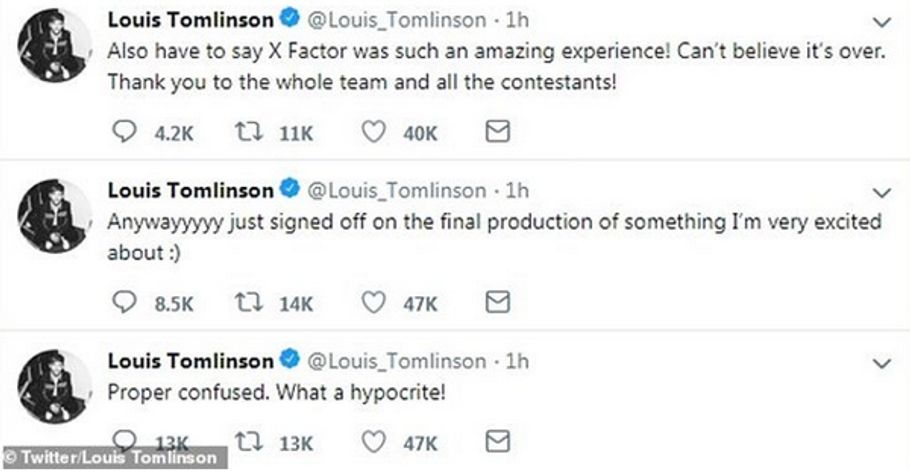The height and width of the screenshot is (472, 910).
Task: Expand options chevron on 'final production' tweet
Action: 881,191
